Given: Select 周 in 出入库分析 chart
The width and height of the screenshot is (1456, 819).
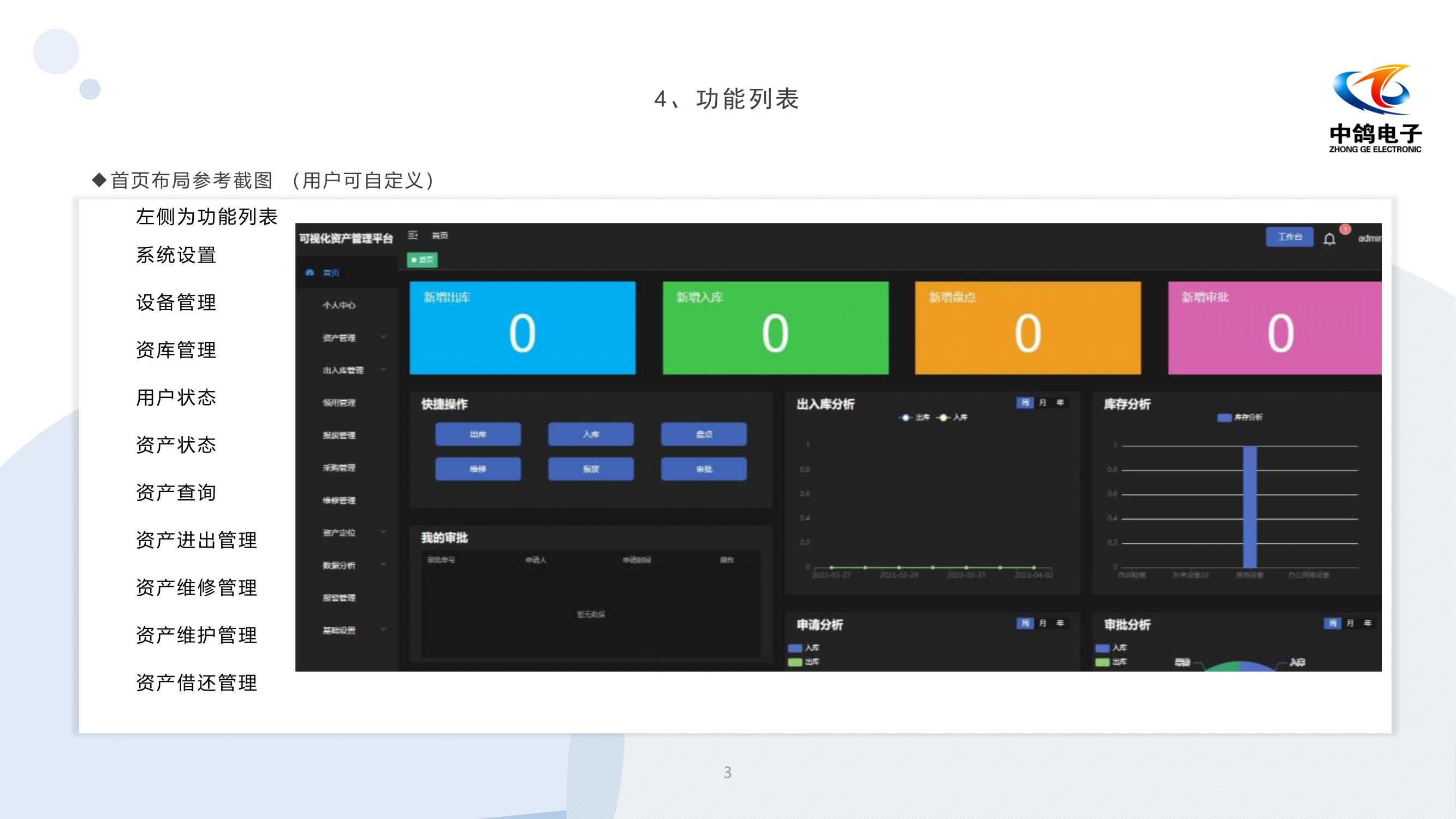Looking at the screenshot, I should coord(1025,402).
